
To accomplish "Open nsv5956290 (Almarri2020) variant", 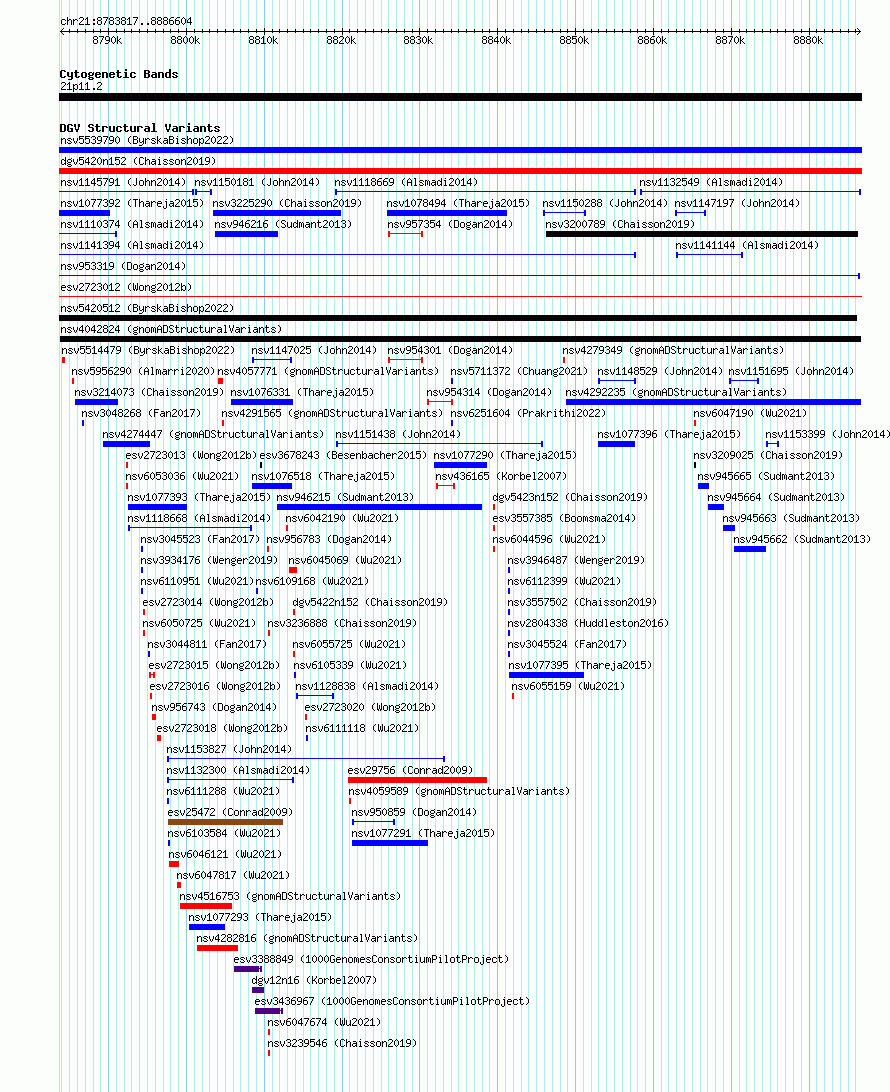I will tap(143, 370).
